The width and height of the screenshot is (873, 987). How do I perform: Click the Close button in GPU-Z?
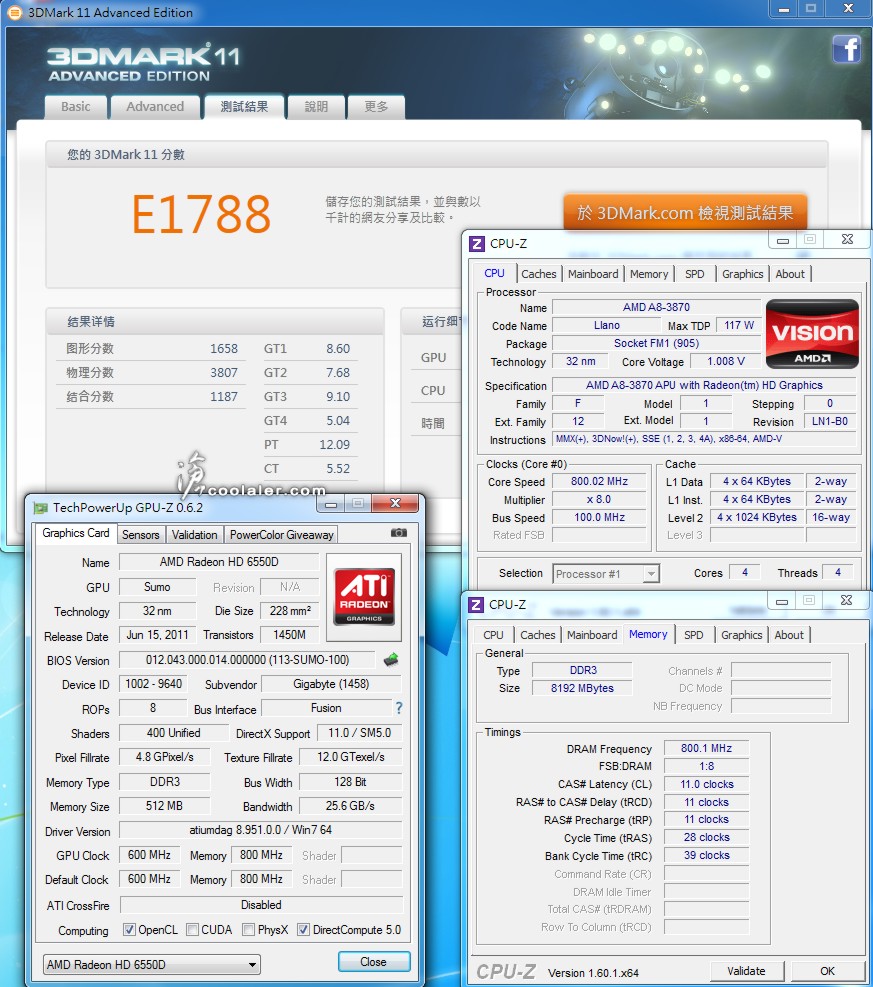click(374, 962)
